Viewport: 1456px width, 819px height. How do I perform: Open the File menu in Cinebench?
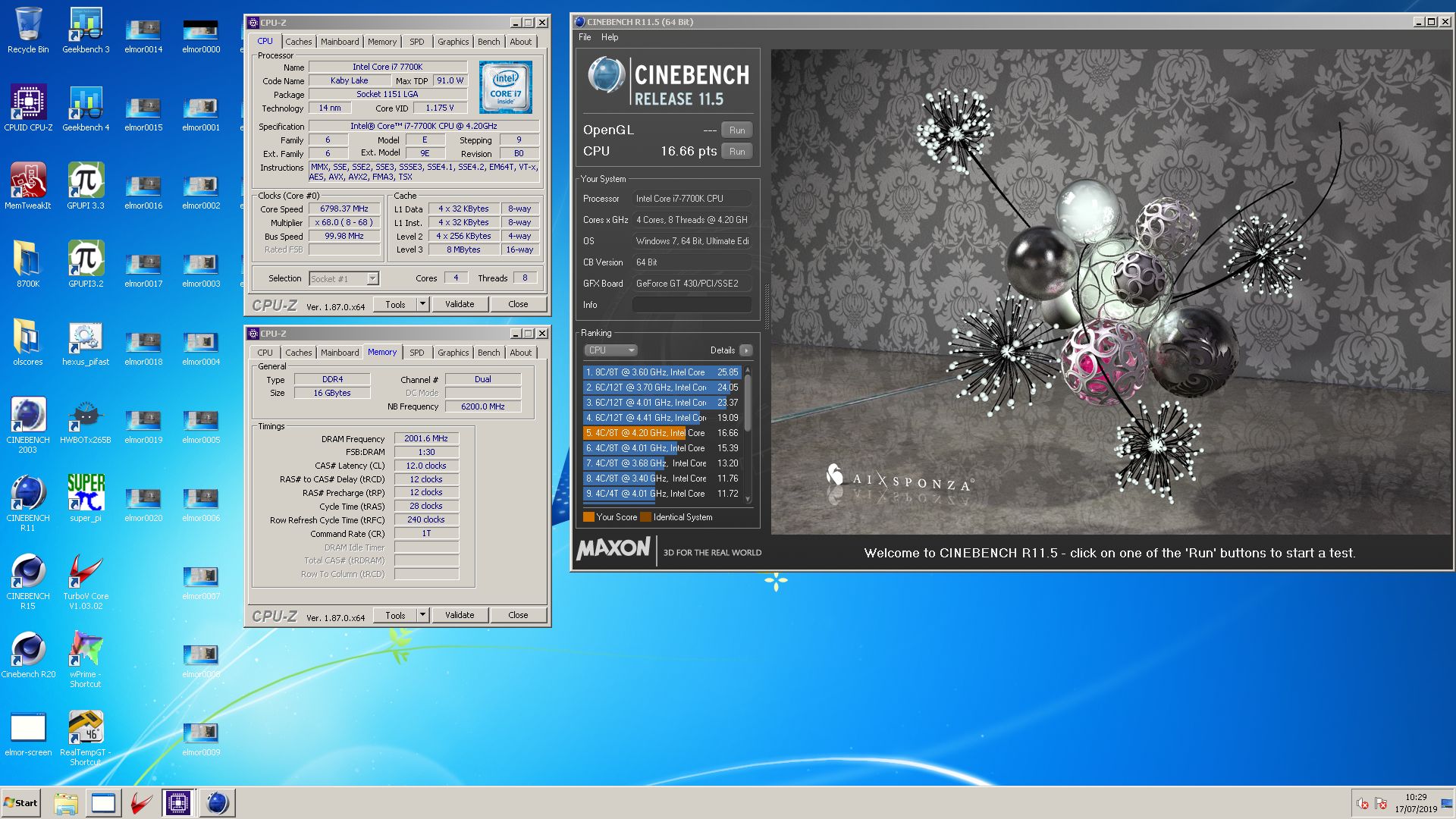[x=585, y=37]
